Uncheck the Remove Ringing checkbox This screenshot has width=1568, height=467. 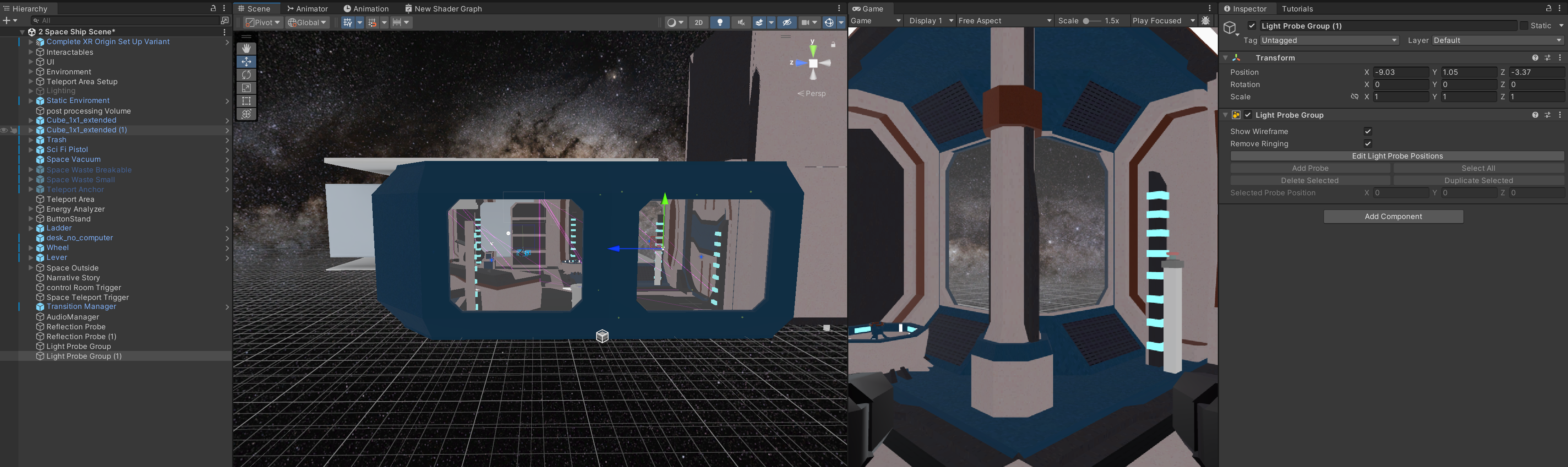pos(1368,144)
